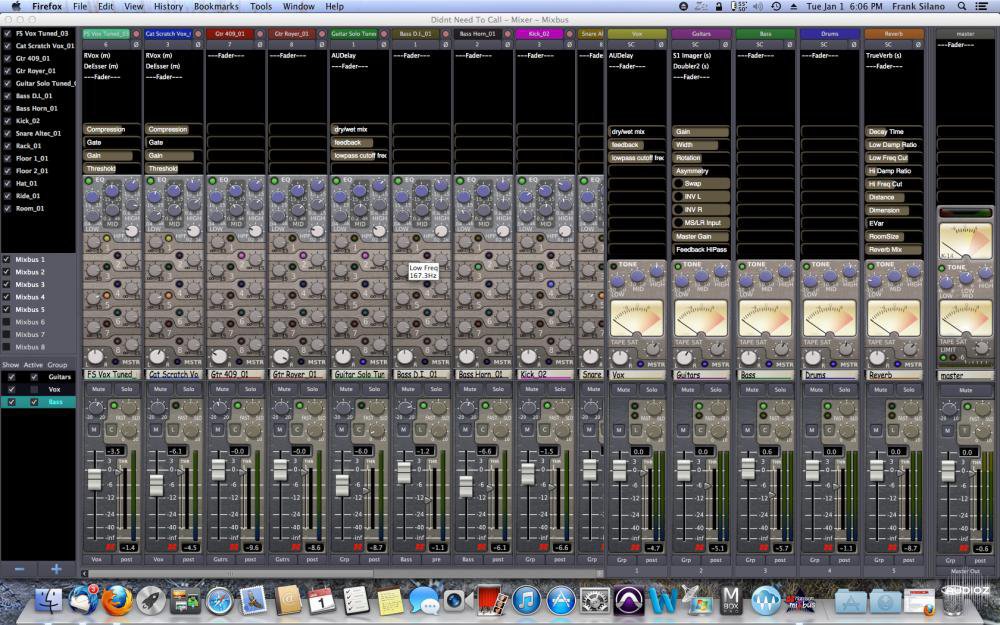The width and height of the screenshot is (1000, 625).
Task: Solo the Reverb bus
Action: pyautogui.click(x=911, y=388)
